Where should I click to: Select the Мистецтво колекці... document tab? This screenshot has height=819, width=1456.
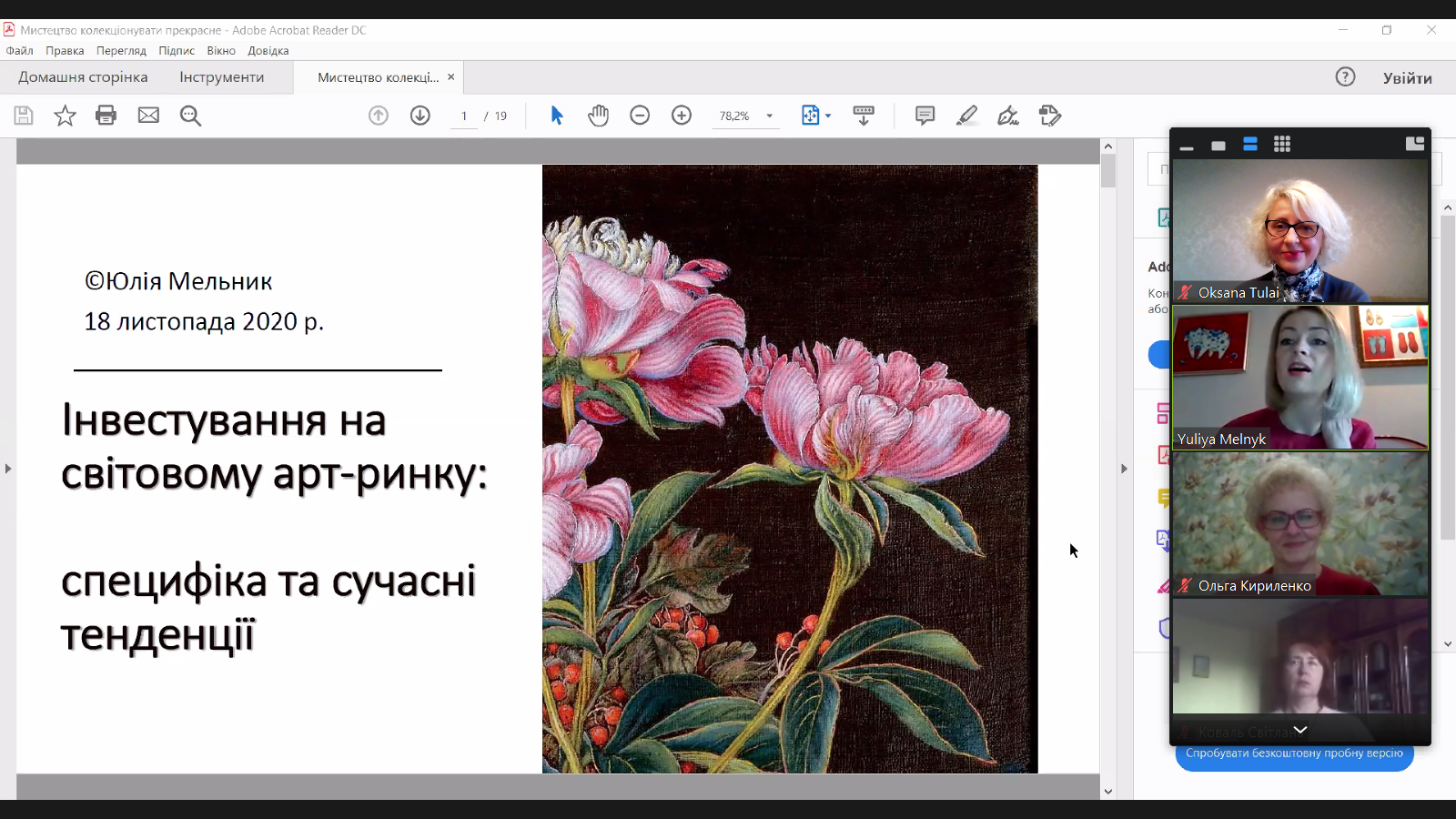[378, 77]
